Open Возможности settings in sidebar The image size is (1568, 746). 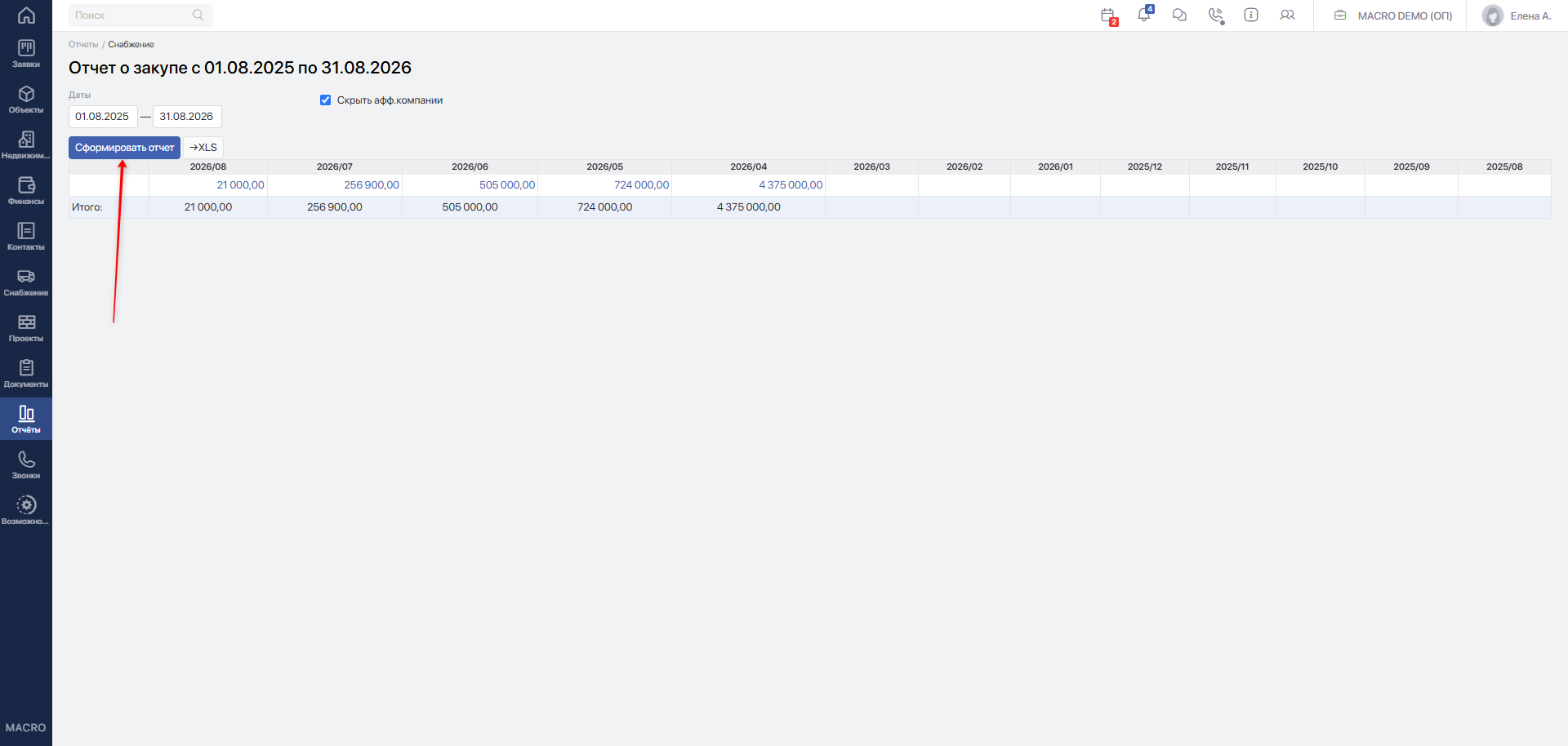[26, 511]
